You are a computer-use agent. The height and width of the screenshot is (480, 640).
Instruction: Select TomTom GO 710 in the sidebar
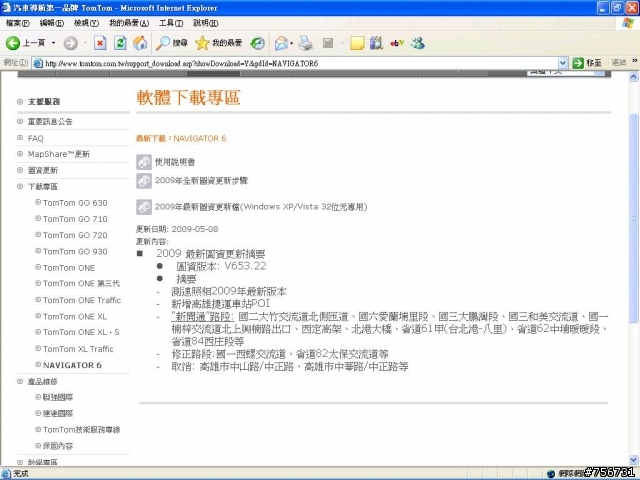coord(75,219)
